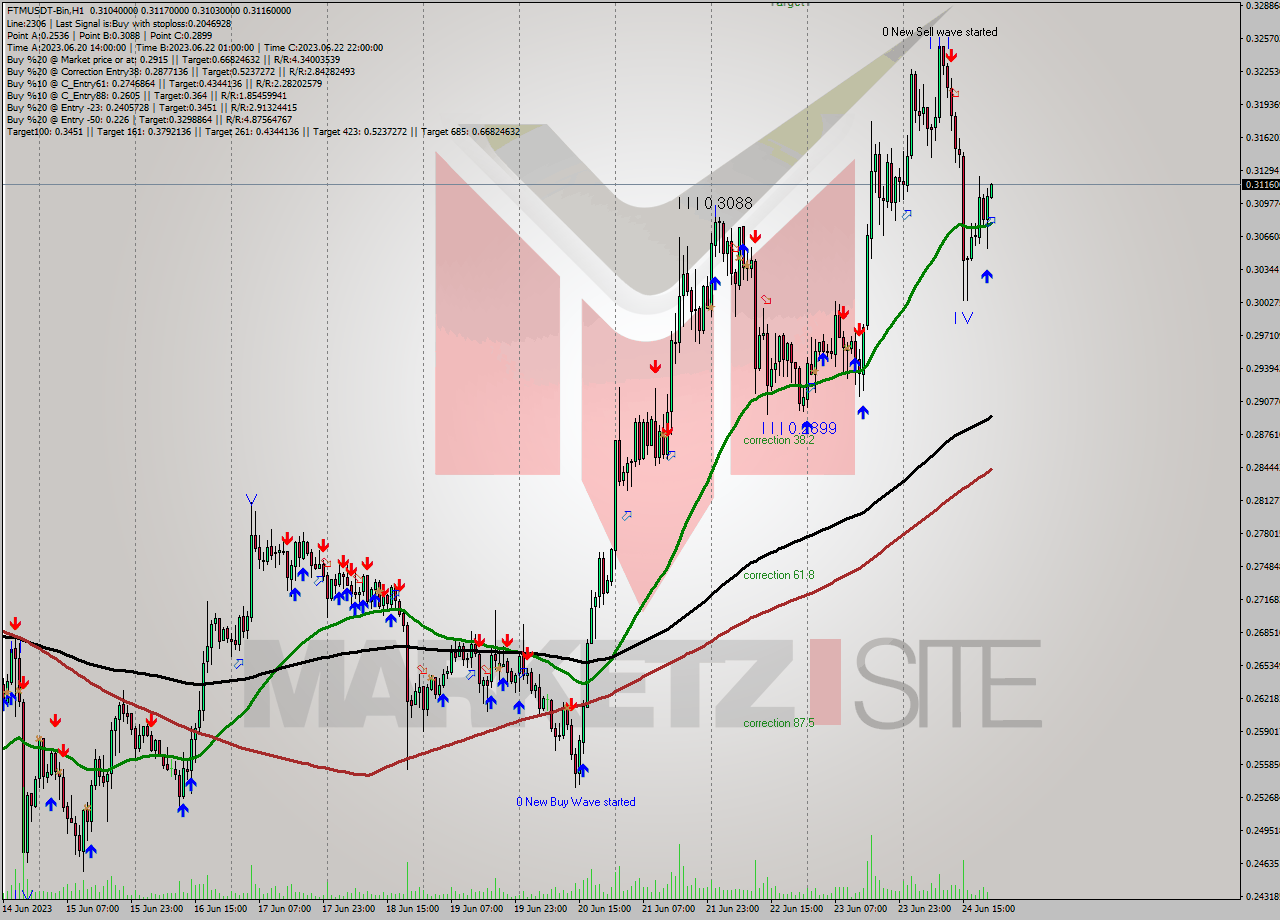The width and height of the screenshot is (1280, 920).
Task: Click the '0 New Sell wave started' label
Action: pyautogui.click(x=939, y=32)
